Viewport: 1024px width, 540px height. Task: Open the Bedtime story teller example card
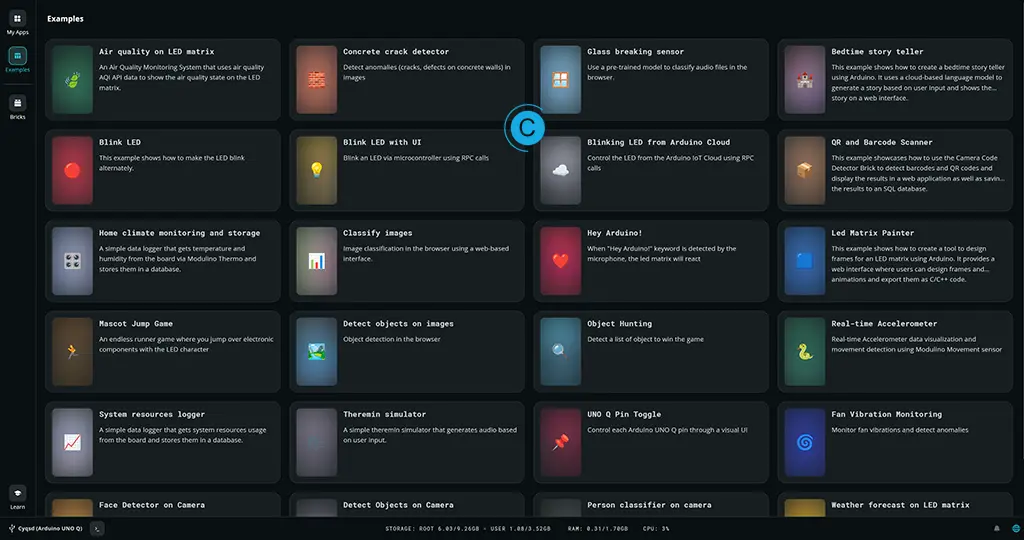point(877,52)
